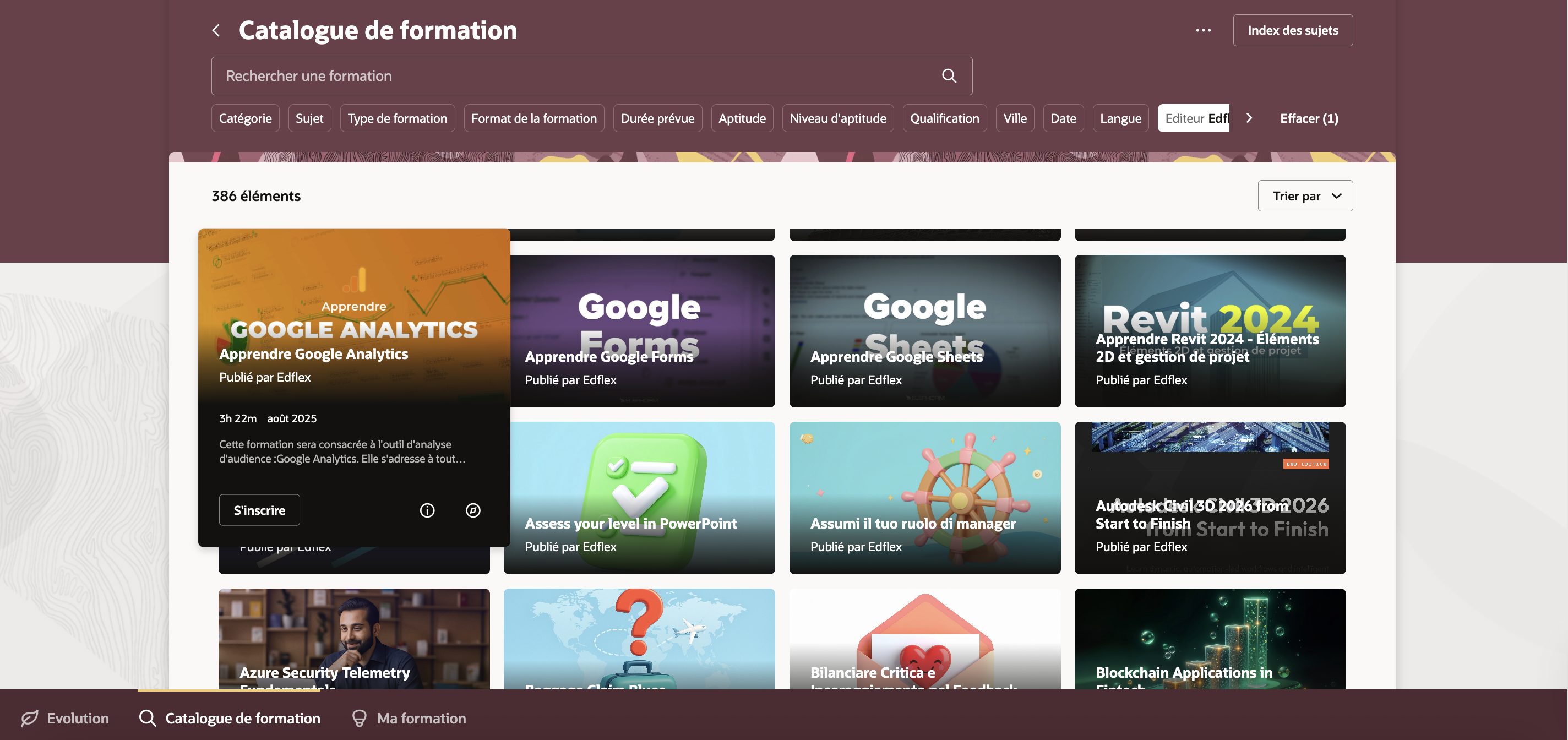Clear filters with Effacer (1)
The height and width of the screenshot is (740, 1568).
(1309, 118)
